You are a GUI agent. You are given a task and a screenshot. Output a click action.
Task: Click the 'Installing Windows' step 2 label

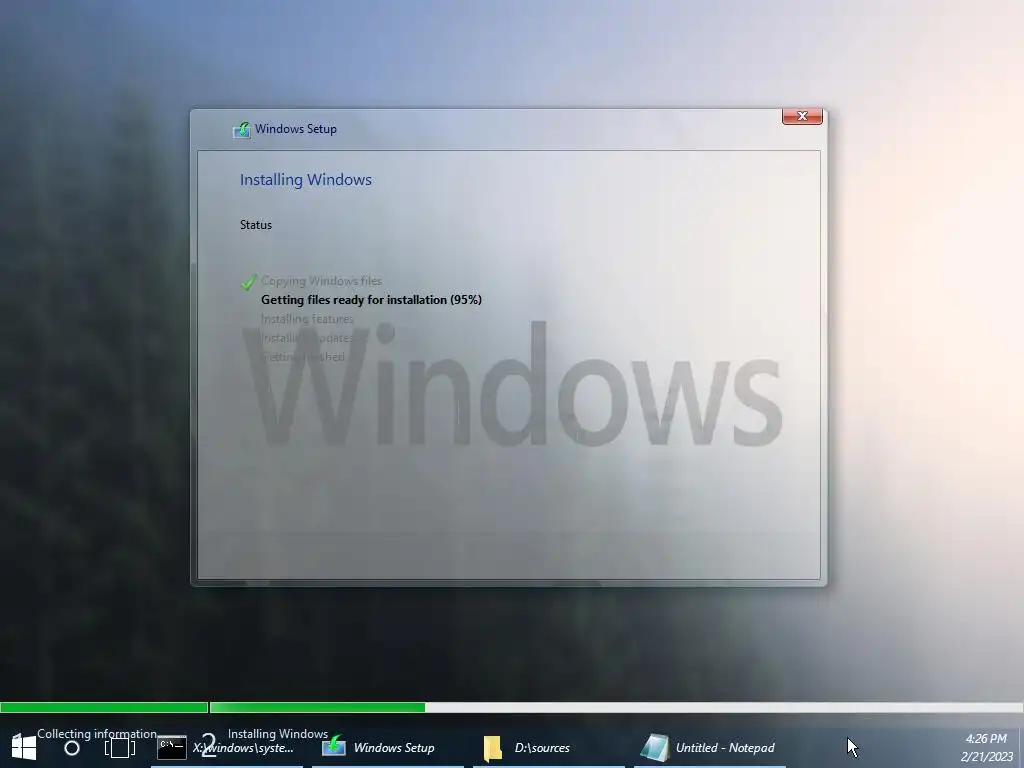click(278, 734)
